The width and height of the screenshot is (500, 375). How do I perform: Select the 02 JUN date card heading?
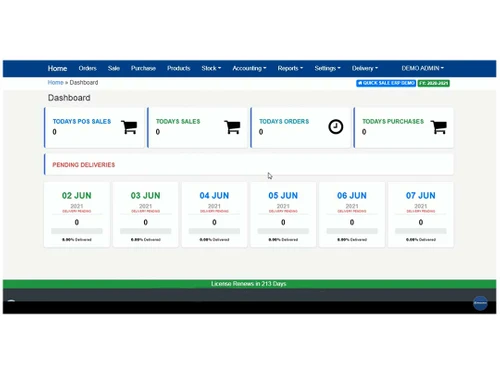point(77,195)
